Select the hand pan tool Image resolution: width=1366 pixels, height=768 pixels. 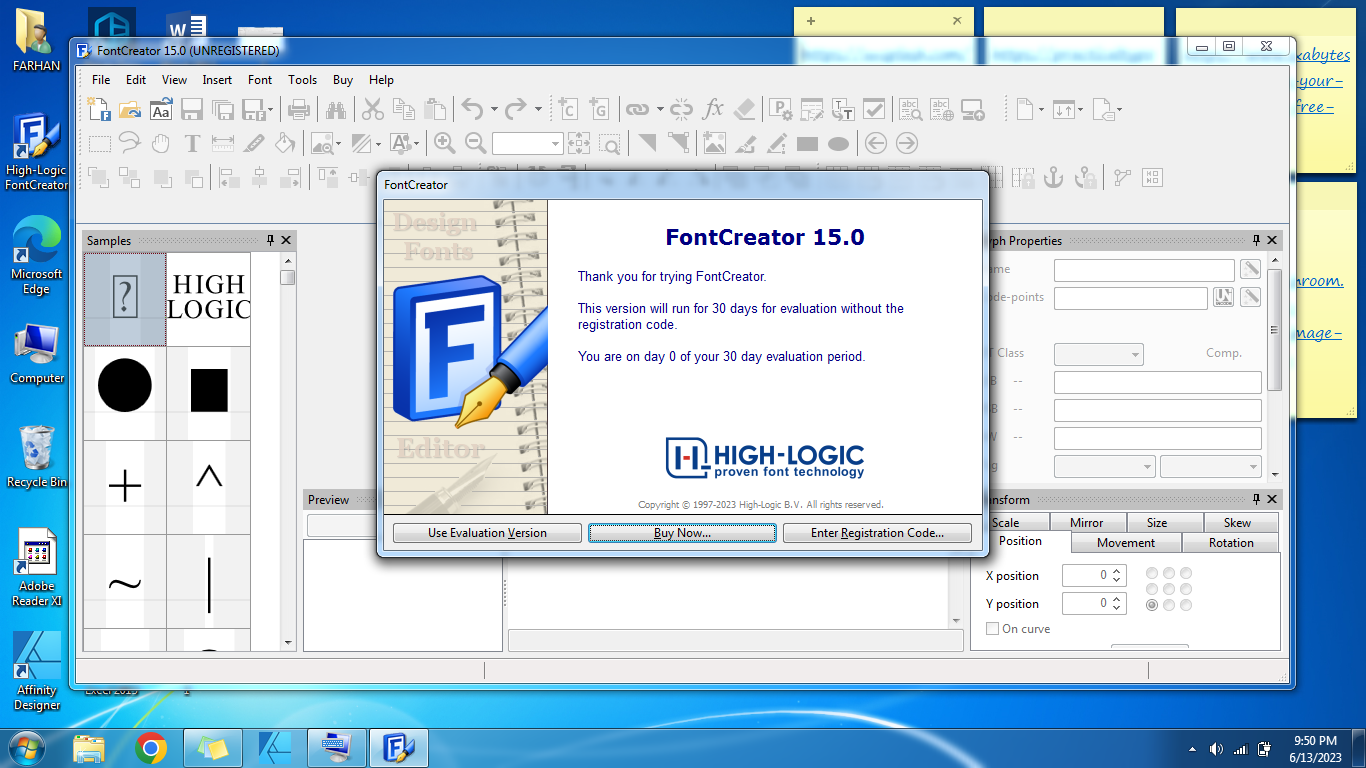pyautogui.click(x=161, y=143)
